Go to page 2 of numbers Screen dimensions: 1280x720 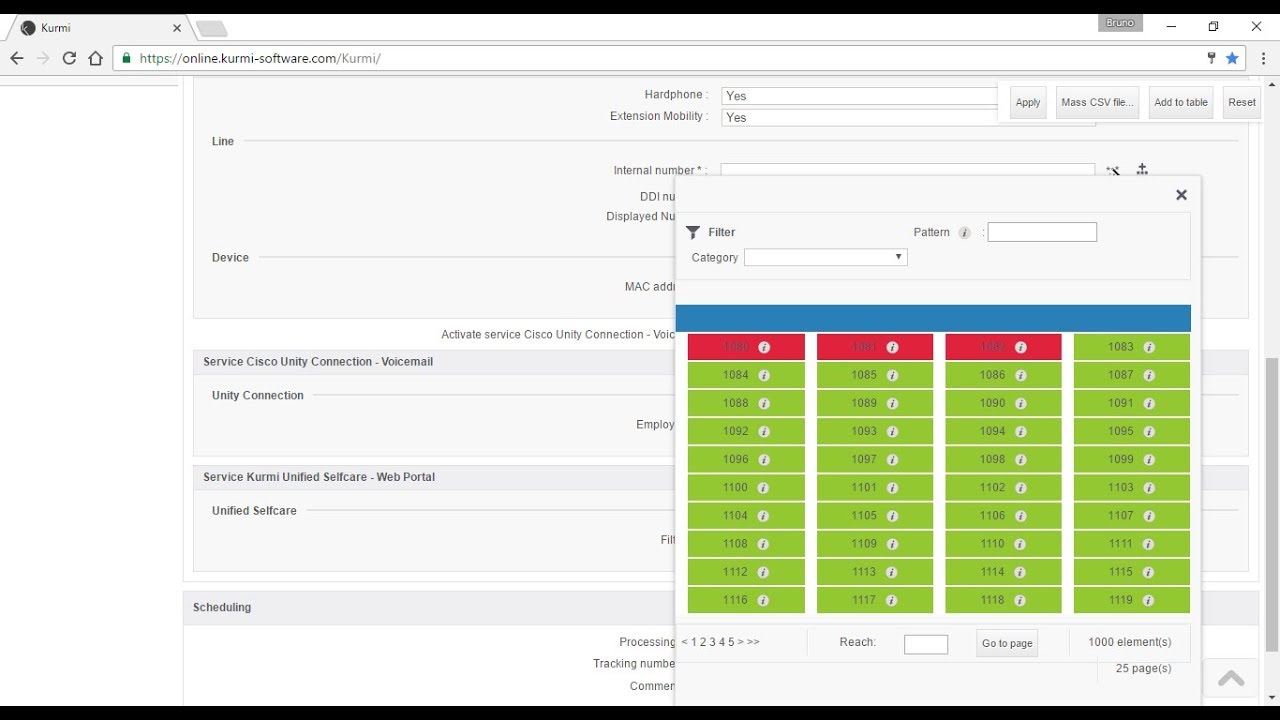pyautogui.click(x=703, y=642)
